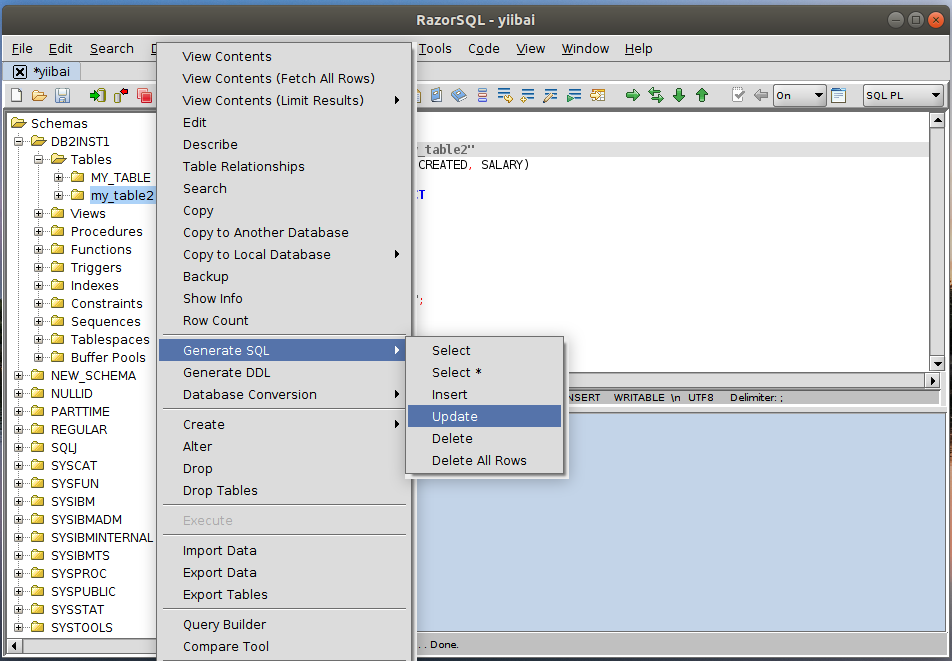This screenshot has height=661, width=952.
Task: Click the UTF8 encoding status text
Action: click(x=701, y=398)
